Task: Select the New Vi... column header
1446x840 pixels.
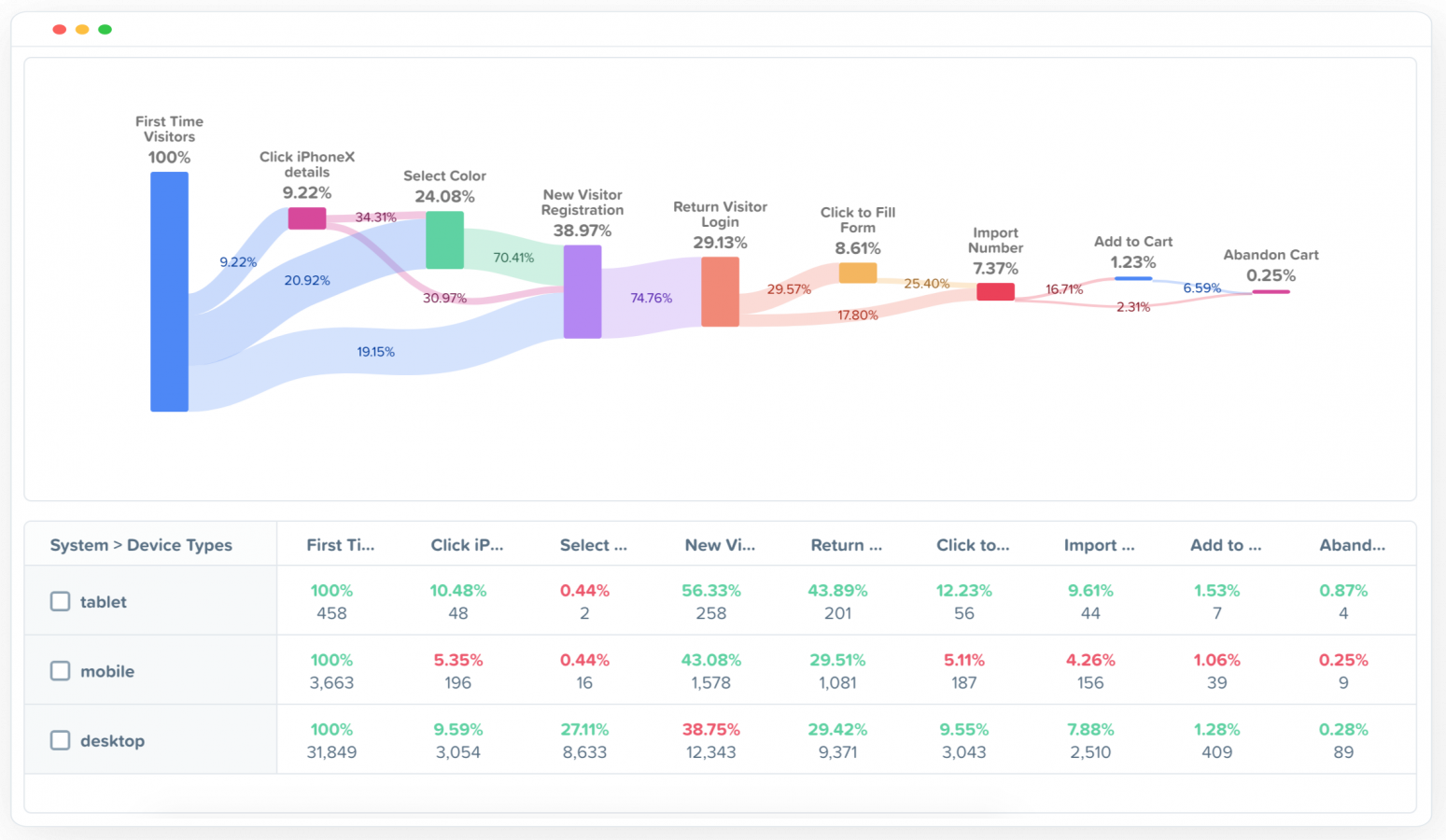Action: pos(721,544)
